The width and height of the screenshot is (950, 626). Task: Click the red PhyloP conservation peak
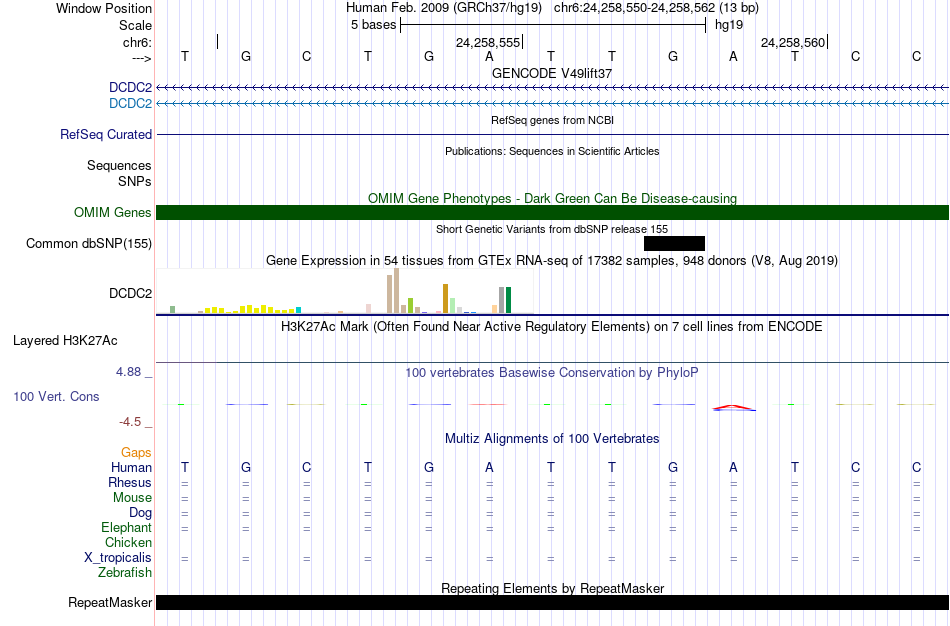(733, 407)
